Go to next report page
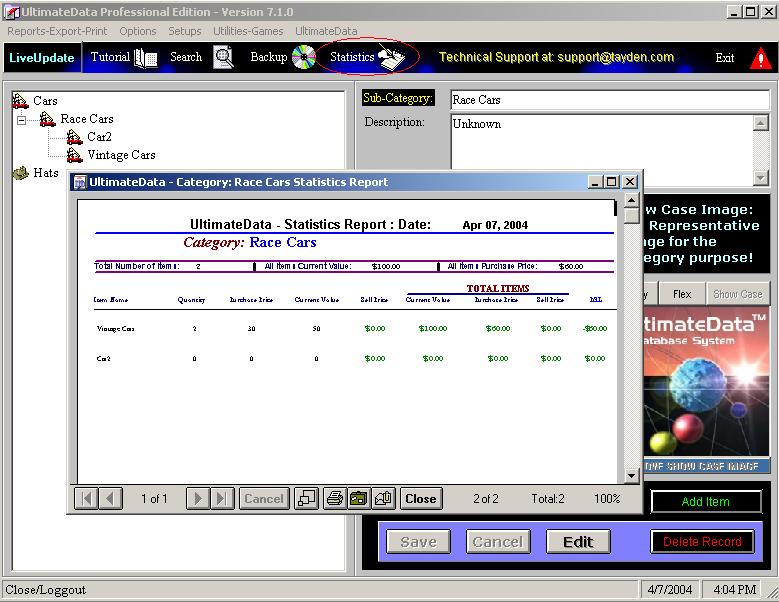779x602 pixels. pyautogui.click(x=199, y=498)
